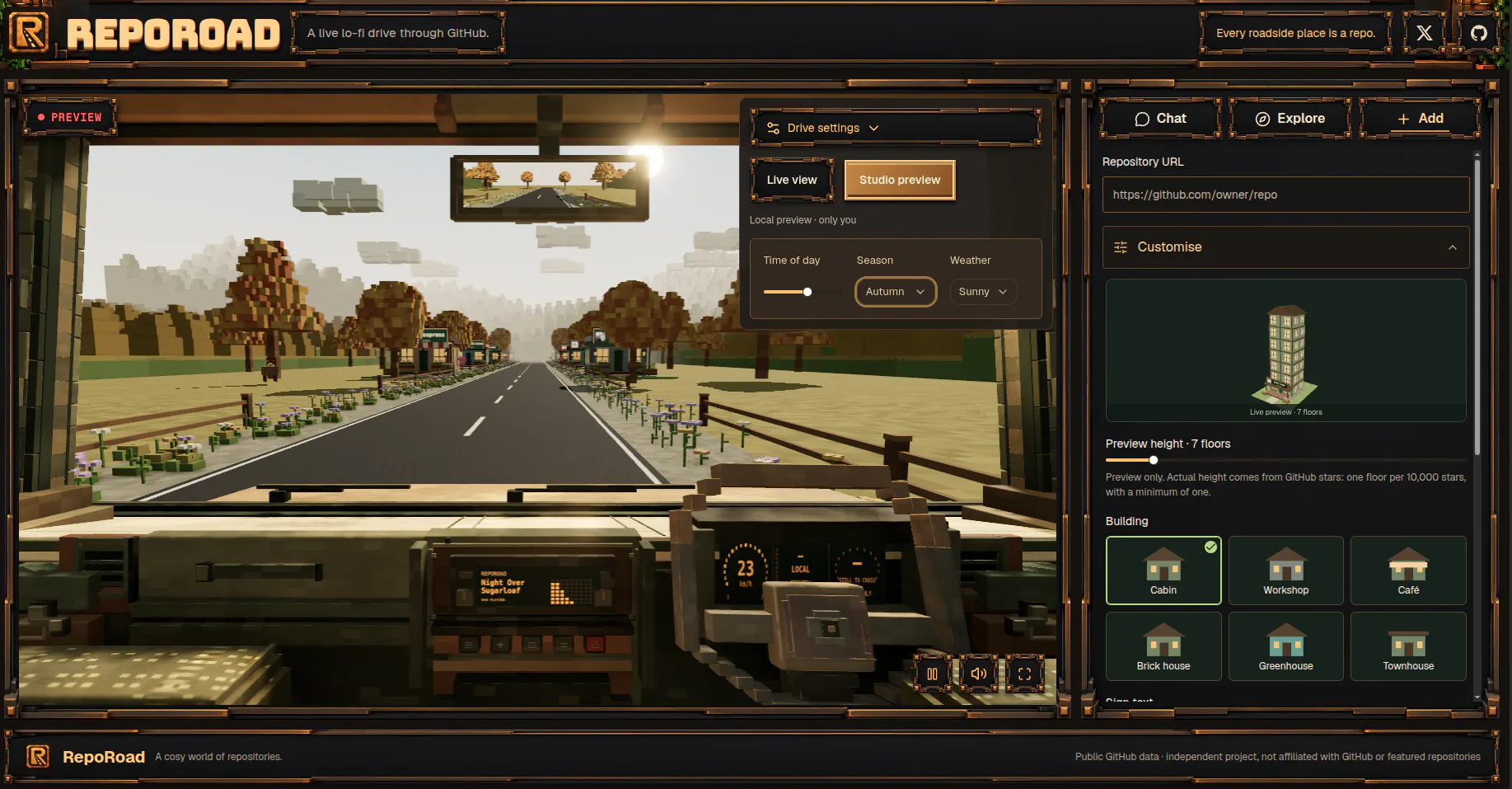Click the 'Local preview · only you' text
Screen dimensions: 1512x789
click(803, 220)
